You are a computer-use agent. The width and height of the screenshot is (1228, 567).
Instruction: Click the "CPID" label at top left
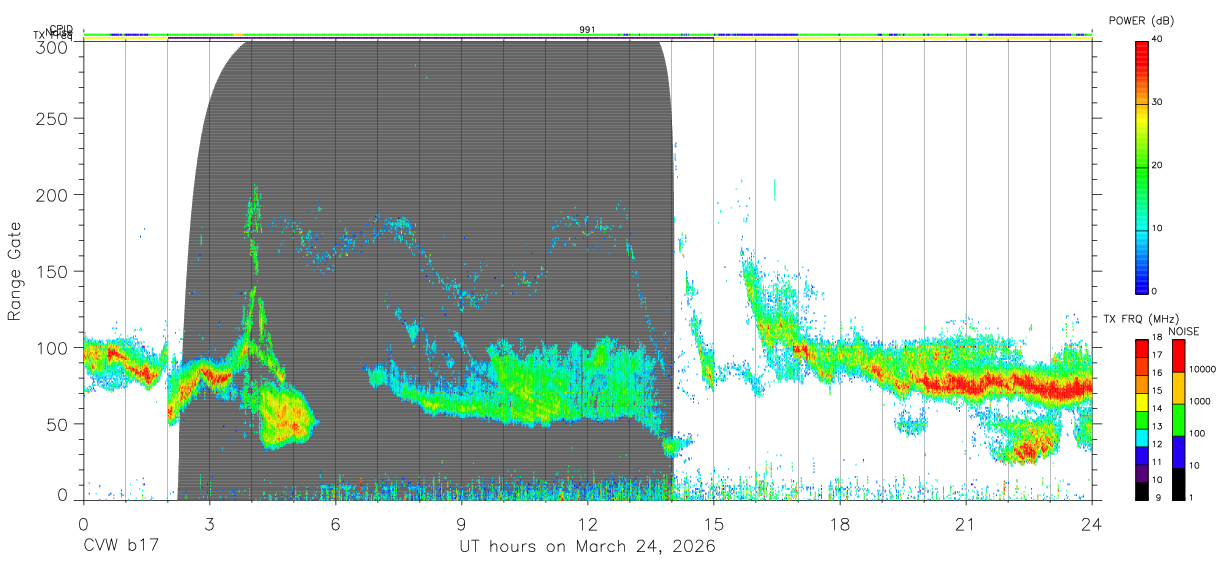click(x=61, y=29)
